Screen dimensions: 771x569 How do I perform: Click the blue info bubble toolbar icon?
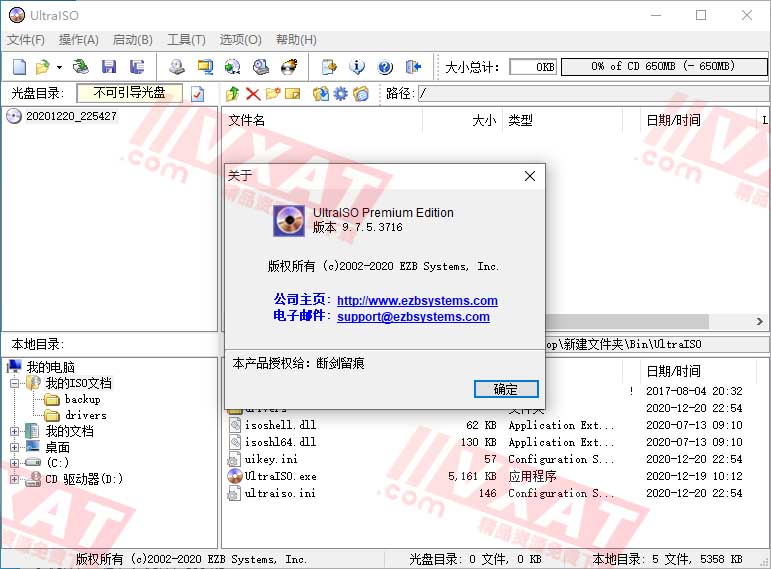357,67
